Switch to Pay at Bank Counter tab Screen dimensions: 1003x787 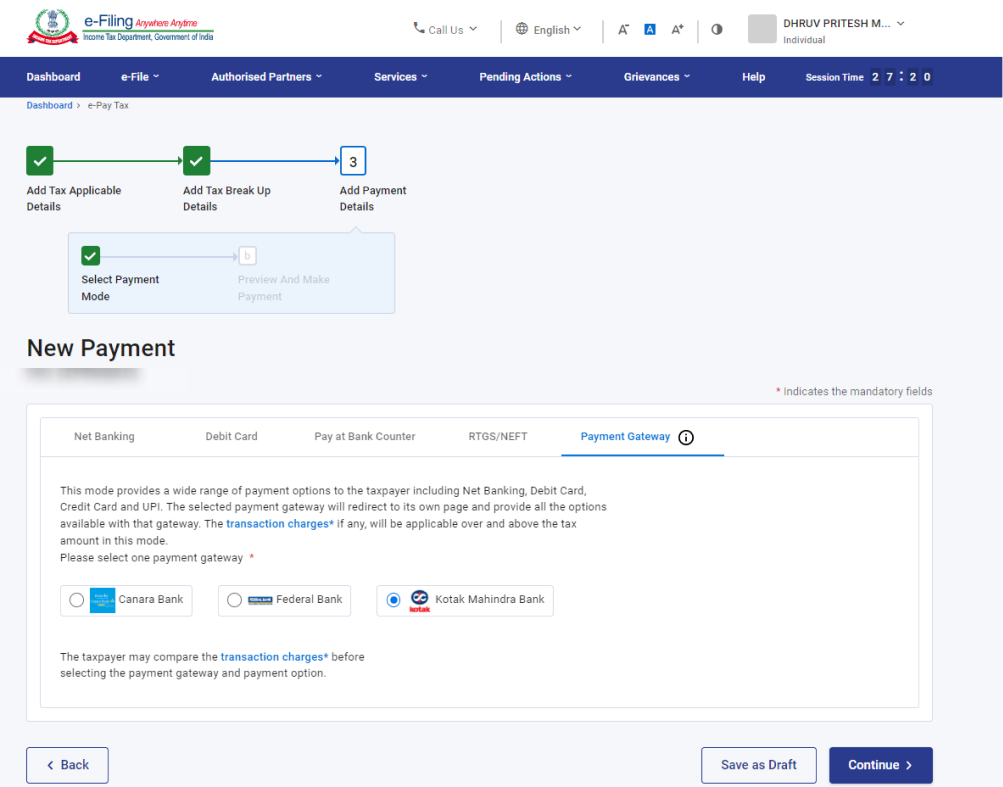(x=365, y=436)
